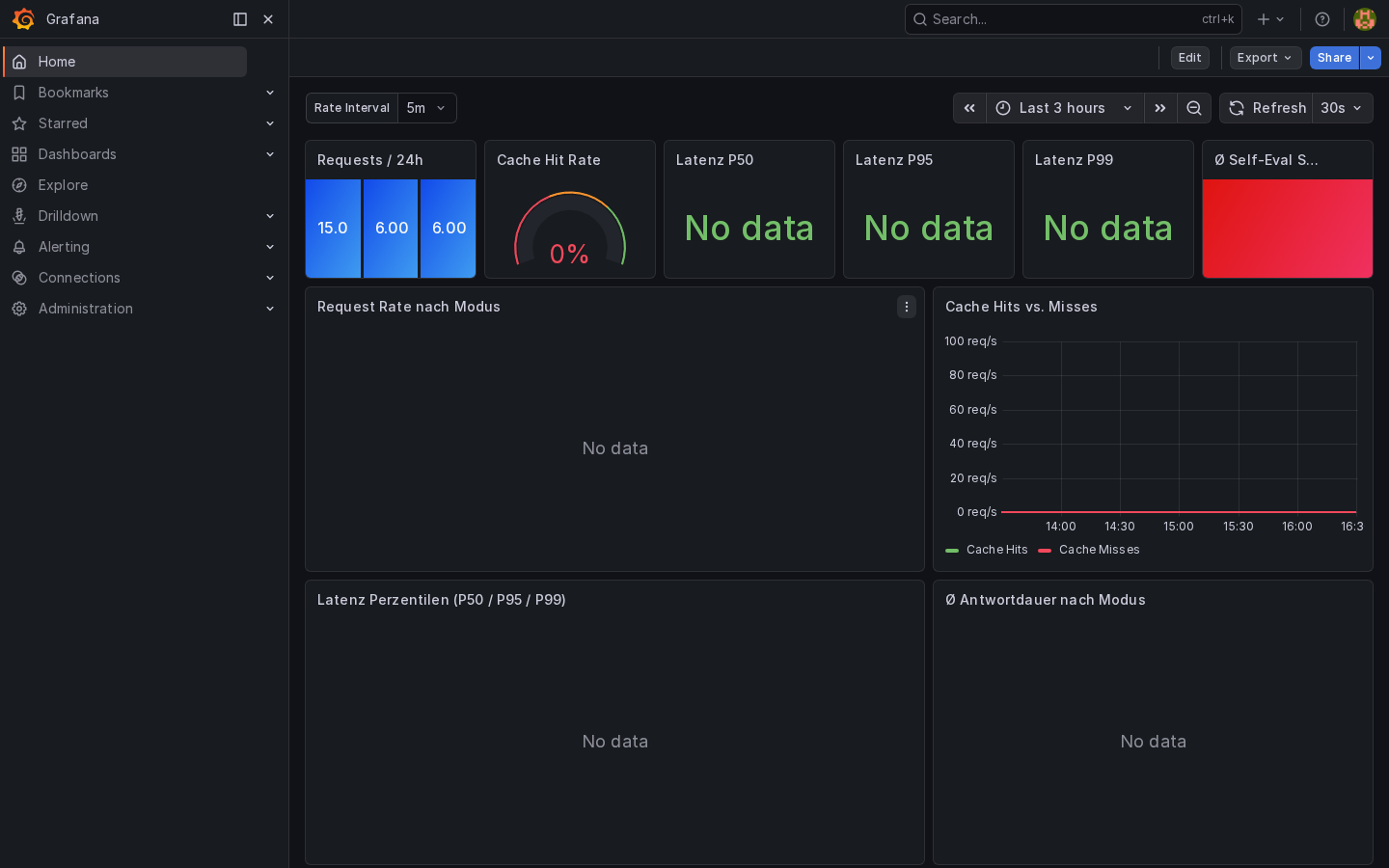Open Request Rate nach Modus panel menu
The height and width of the screenshot is (868, 1389).
click(907, 307)
